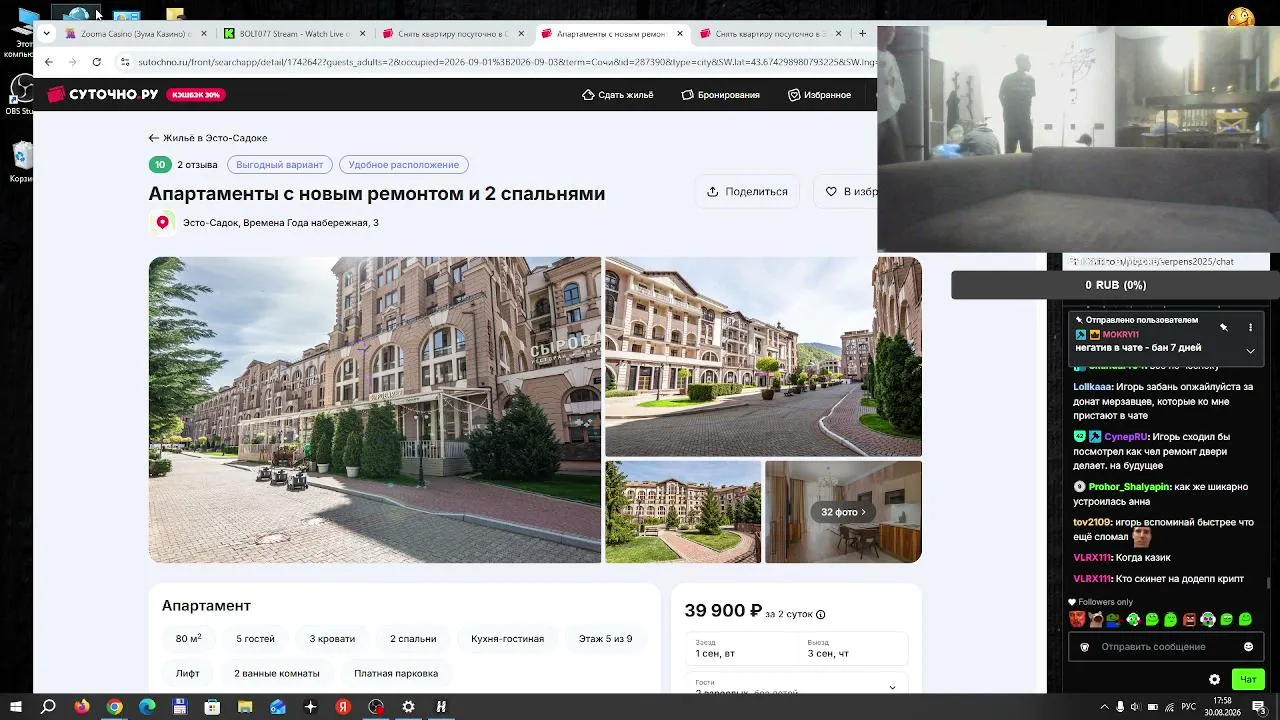Image resolution: width=1280 pixels, height=720 pixels.
Task: Select the Выезд check-out date field
Action: [852, 648]
